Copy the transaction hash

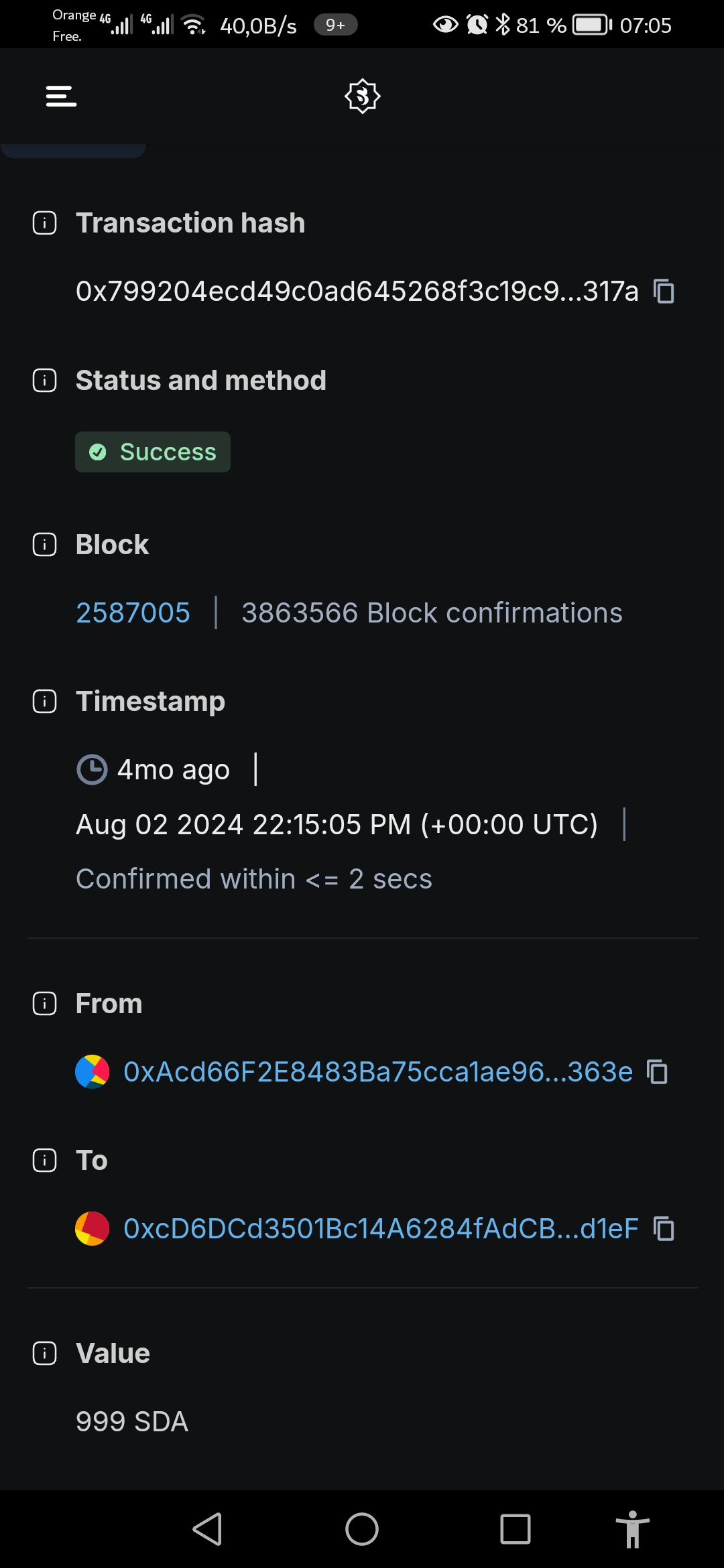[664, 291]
